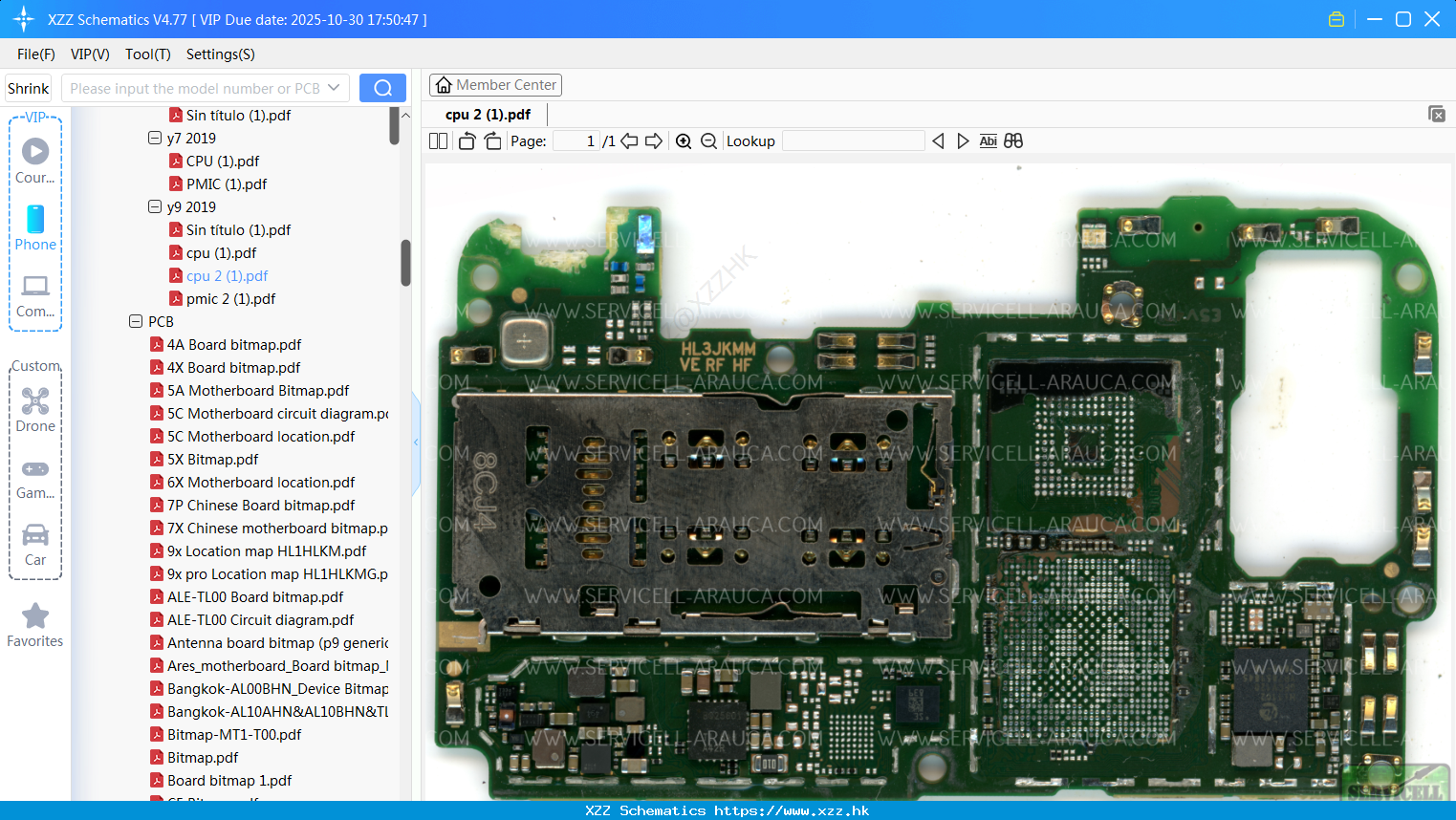The image size is (1456, 820).
Task: Zoom in on the PDF
Action: 684,141
